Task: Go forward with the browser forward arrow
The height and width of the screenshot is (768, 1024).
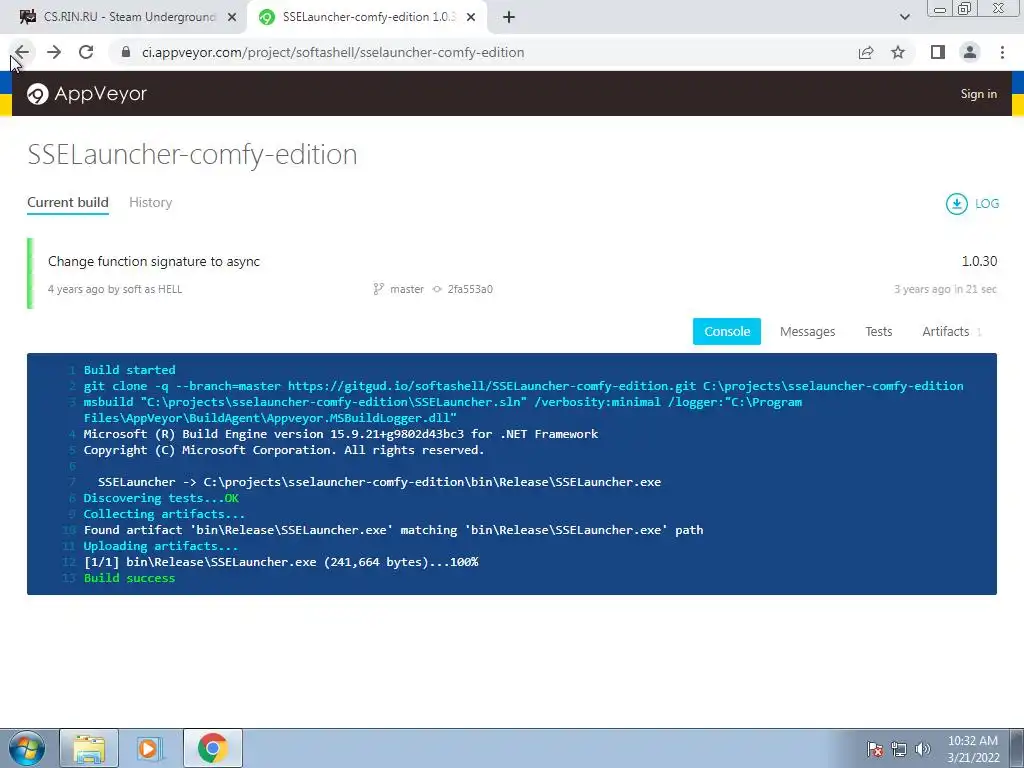Action: click(x=54, y=52)
